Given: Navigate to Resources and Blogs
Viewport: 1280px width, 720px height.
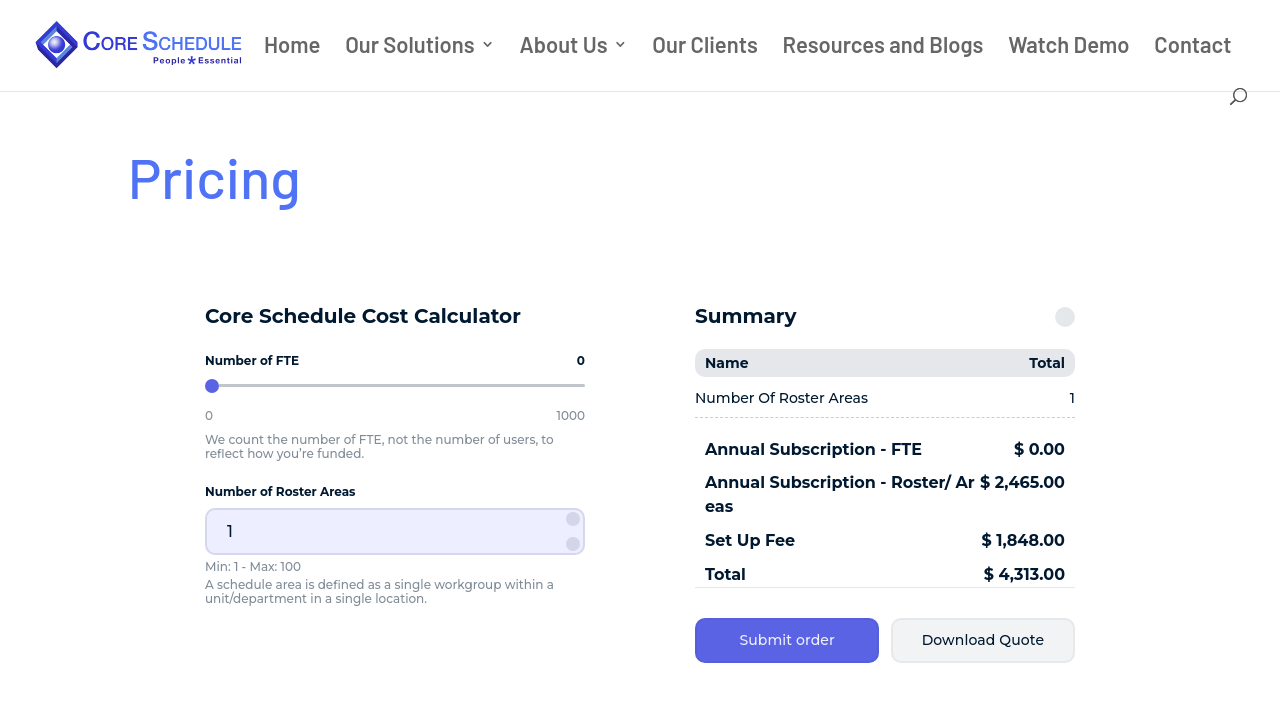Looking at the screenshot, I should pos(882,45).
